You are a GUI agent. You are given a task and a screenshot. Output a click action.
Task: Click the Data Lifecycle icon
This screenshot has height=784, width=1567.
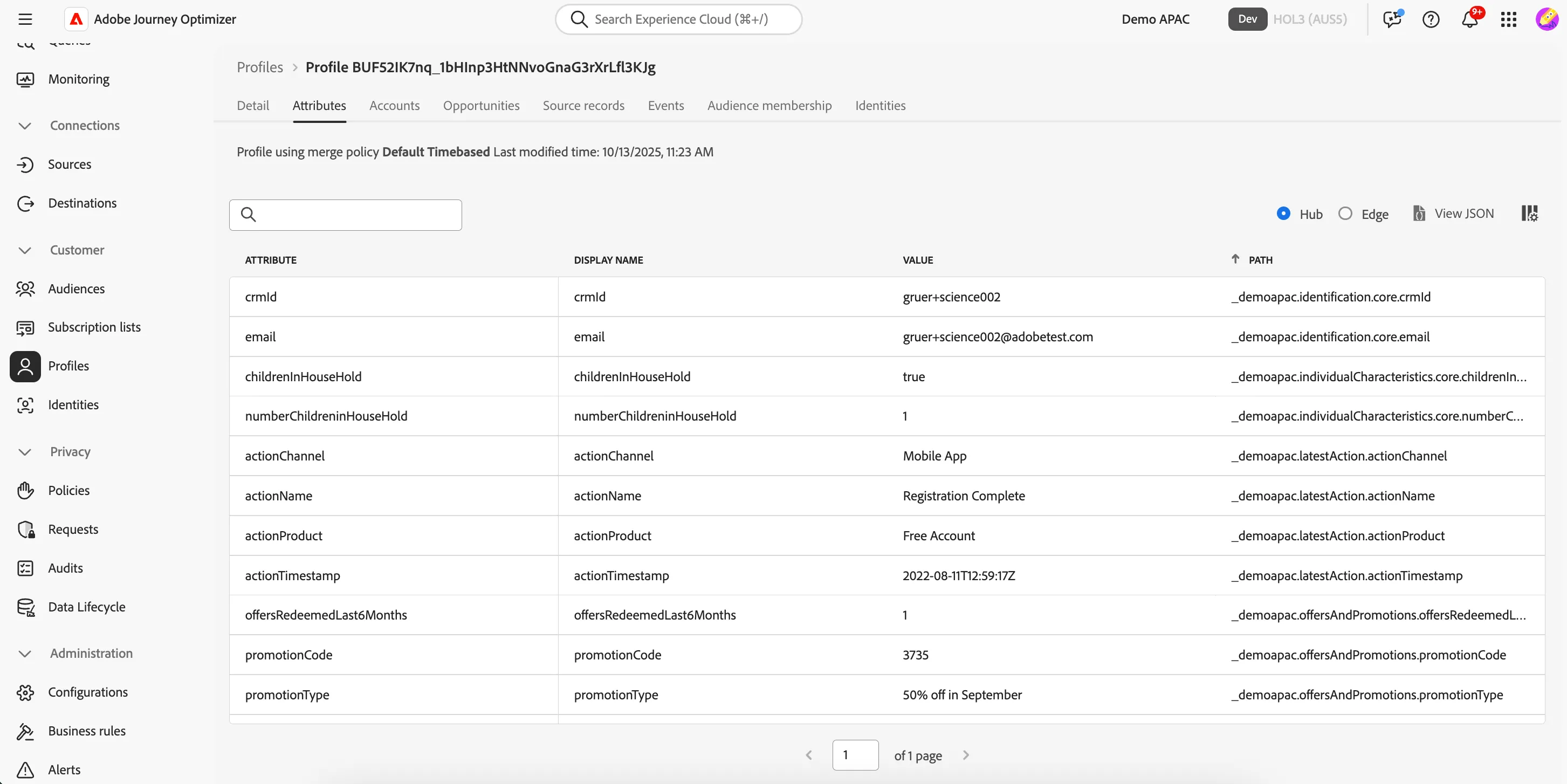click(x=25, y=607)
